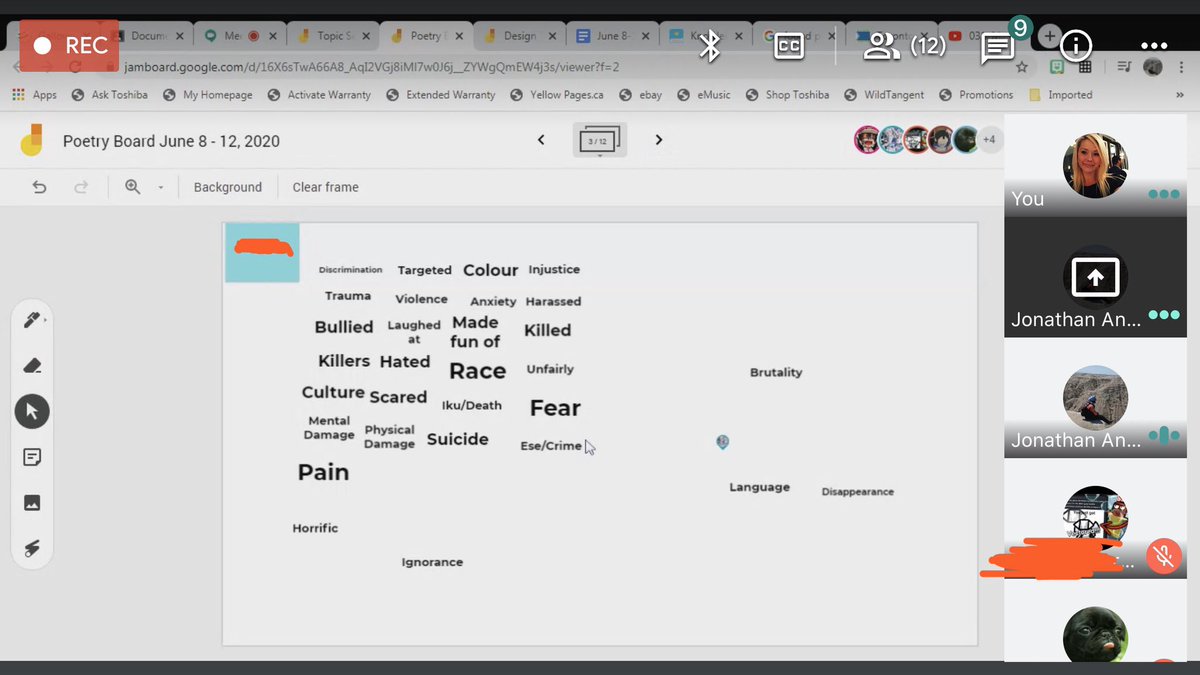Screen dimensions: 1200x675
Task: Select the word "Ignorance" on the board
Action: coord(432,562)
